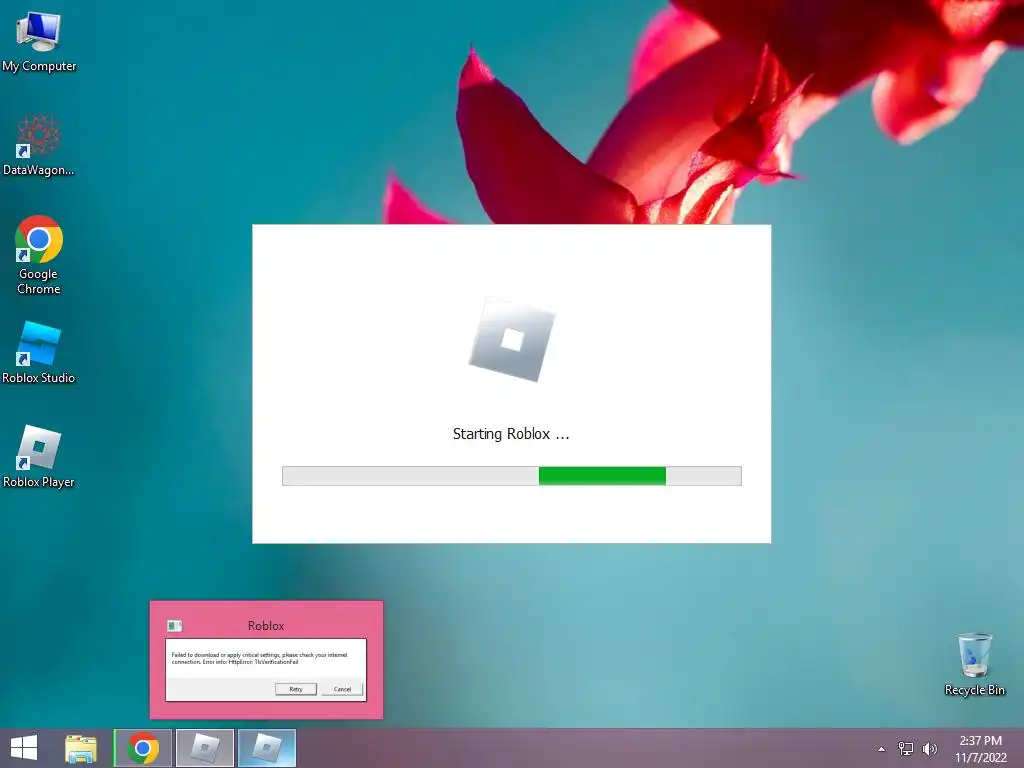Click the small window icon in Roblox preview

click(174, 626)
